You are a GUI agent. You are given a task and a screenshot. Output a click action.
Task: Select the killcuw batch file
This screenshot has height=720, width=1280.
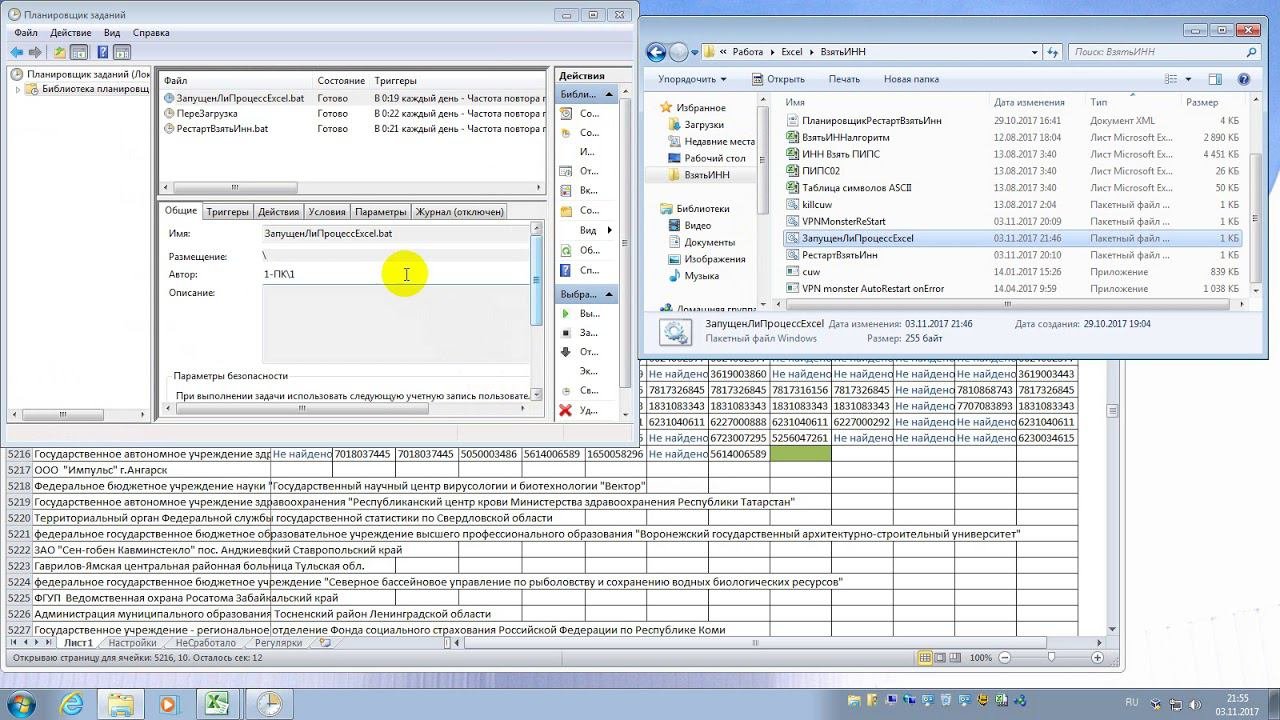pos(816,204)
